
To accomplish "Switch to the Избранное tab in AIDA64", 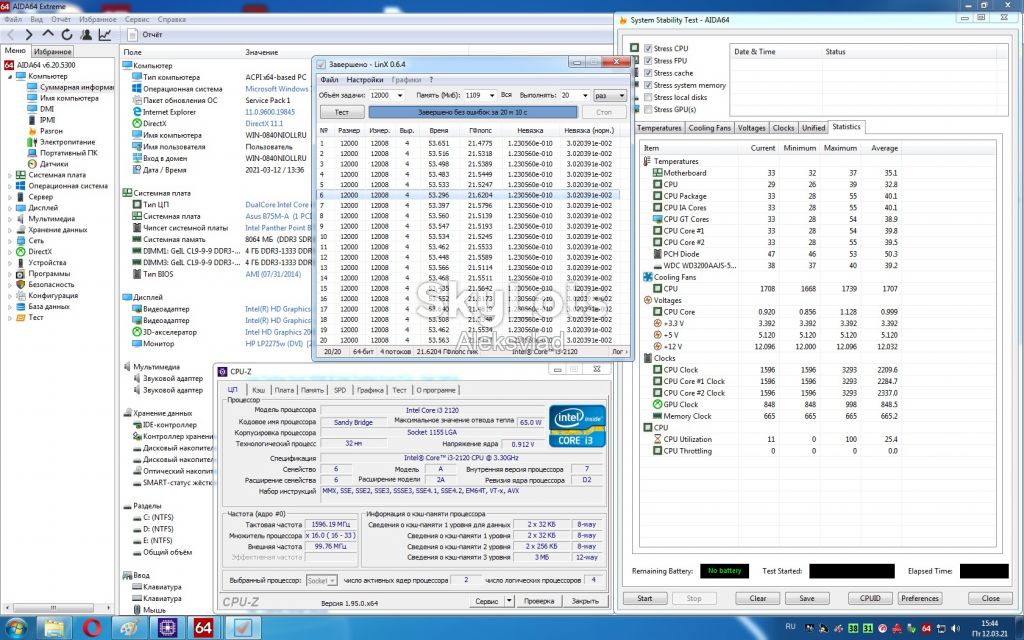I will 52,52.
